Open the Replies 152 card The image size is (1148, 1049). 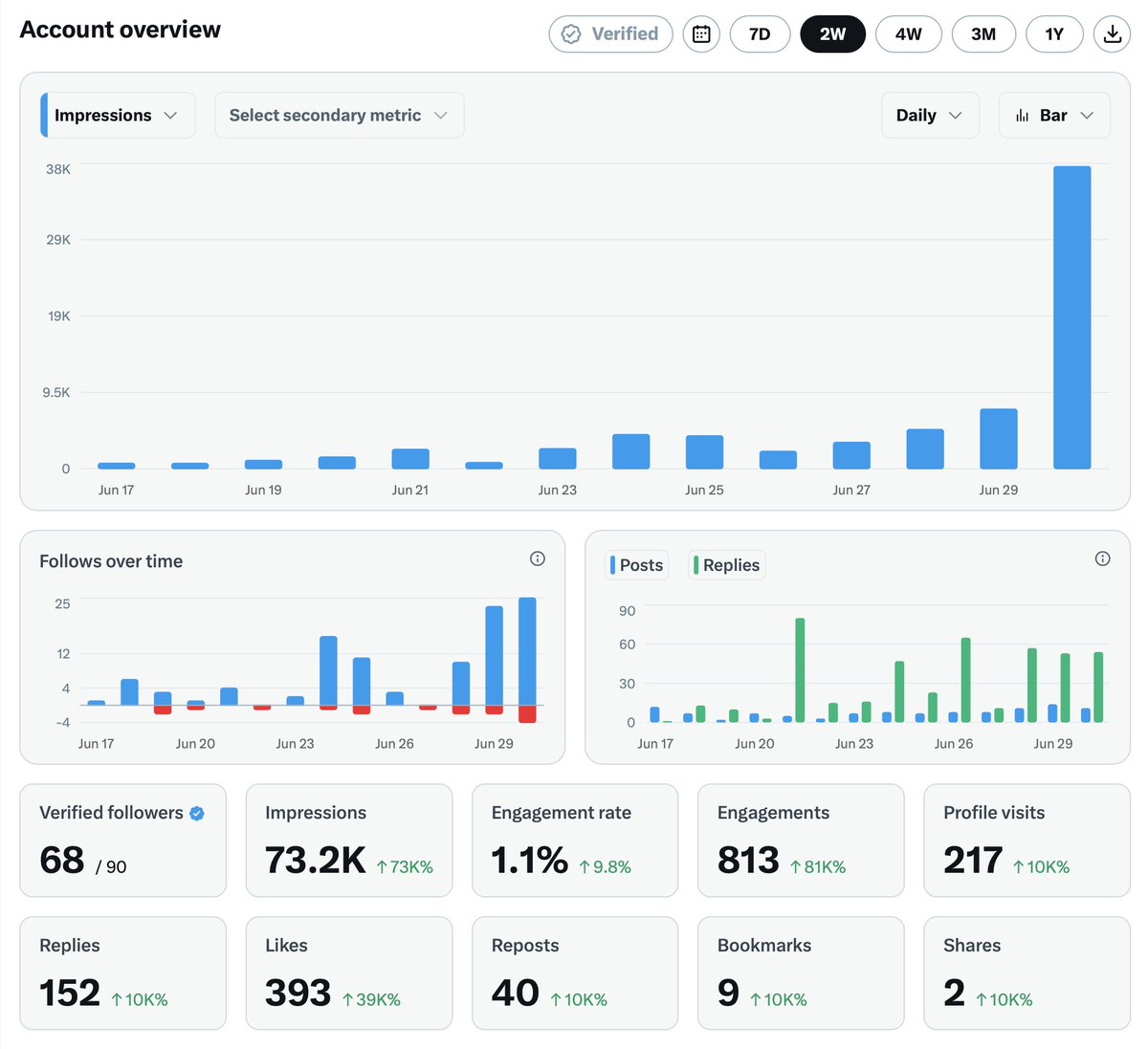point(122,973)
